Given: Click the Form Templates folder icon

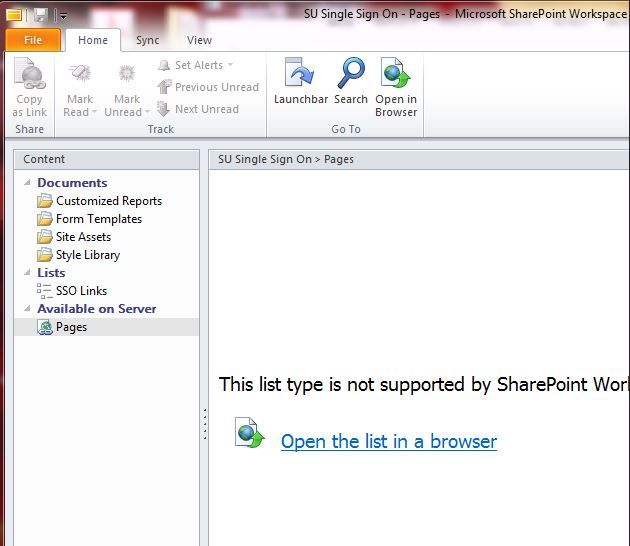Looking at the screenshot, I should coord(45,219).
